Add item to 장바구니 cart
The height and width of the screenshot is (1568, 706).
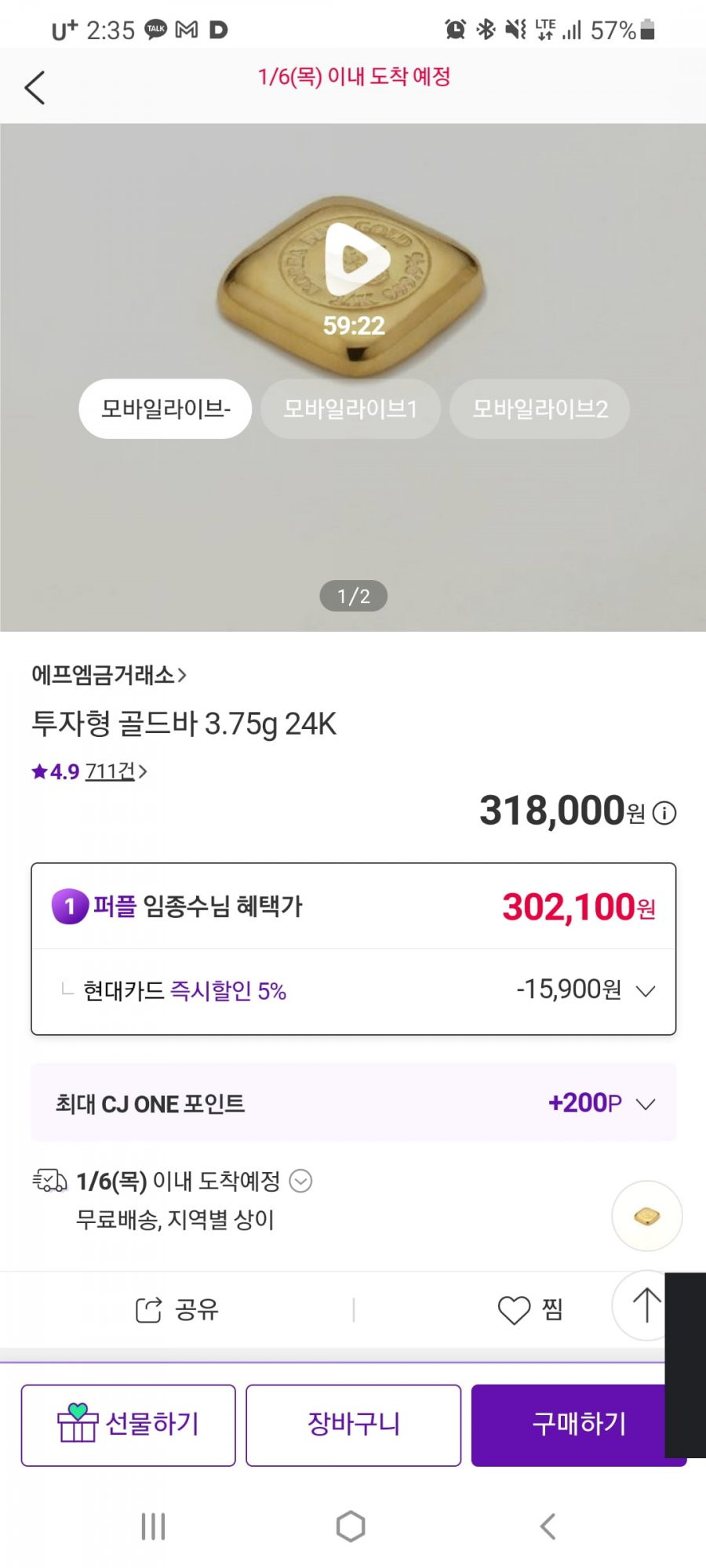[x=353, y=1425]
